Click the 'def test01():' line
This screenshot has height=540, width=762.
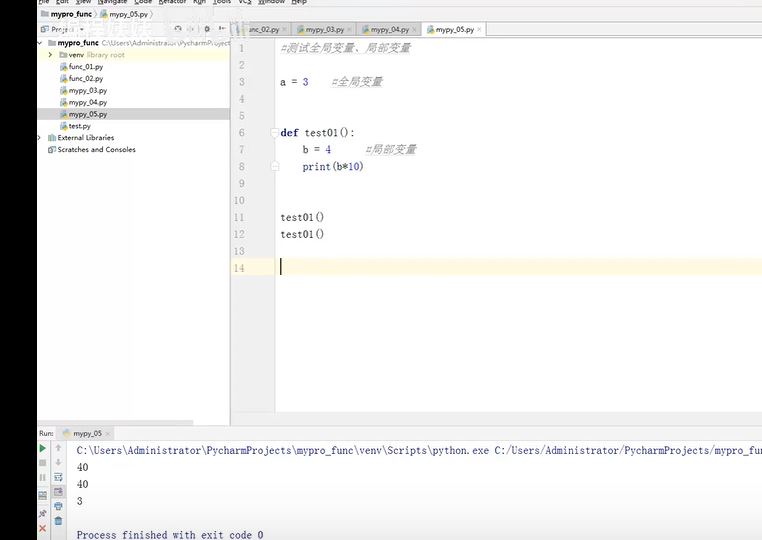[318, 133]
